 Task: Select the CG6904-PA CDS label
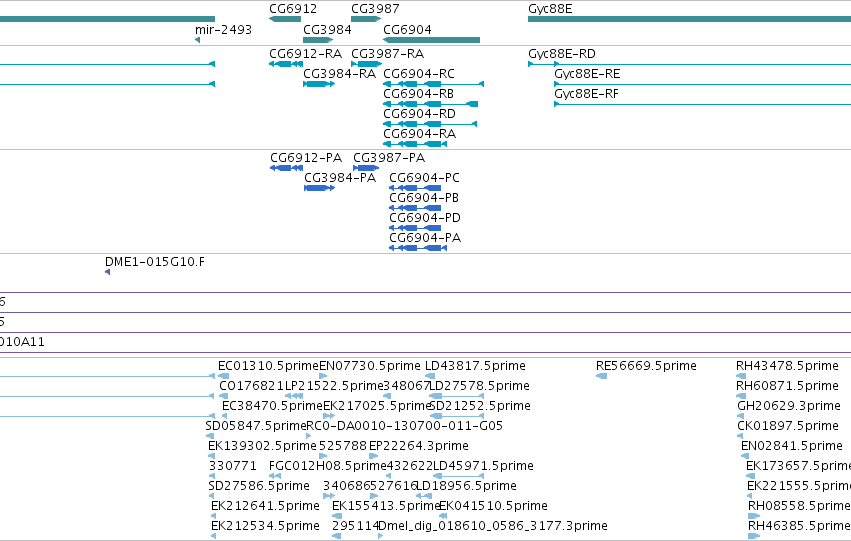click(x=425, y=238)
